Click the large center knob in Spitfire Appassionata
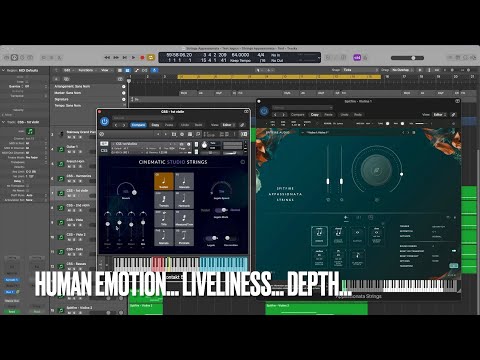 point(376,171)
